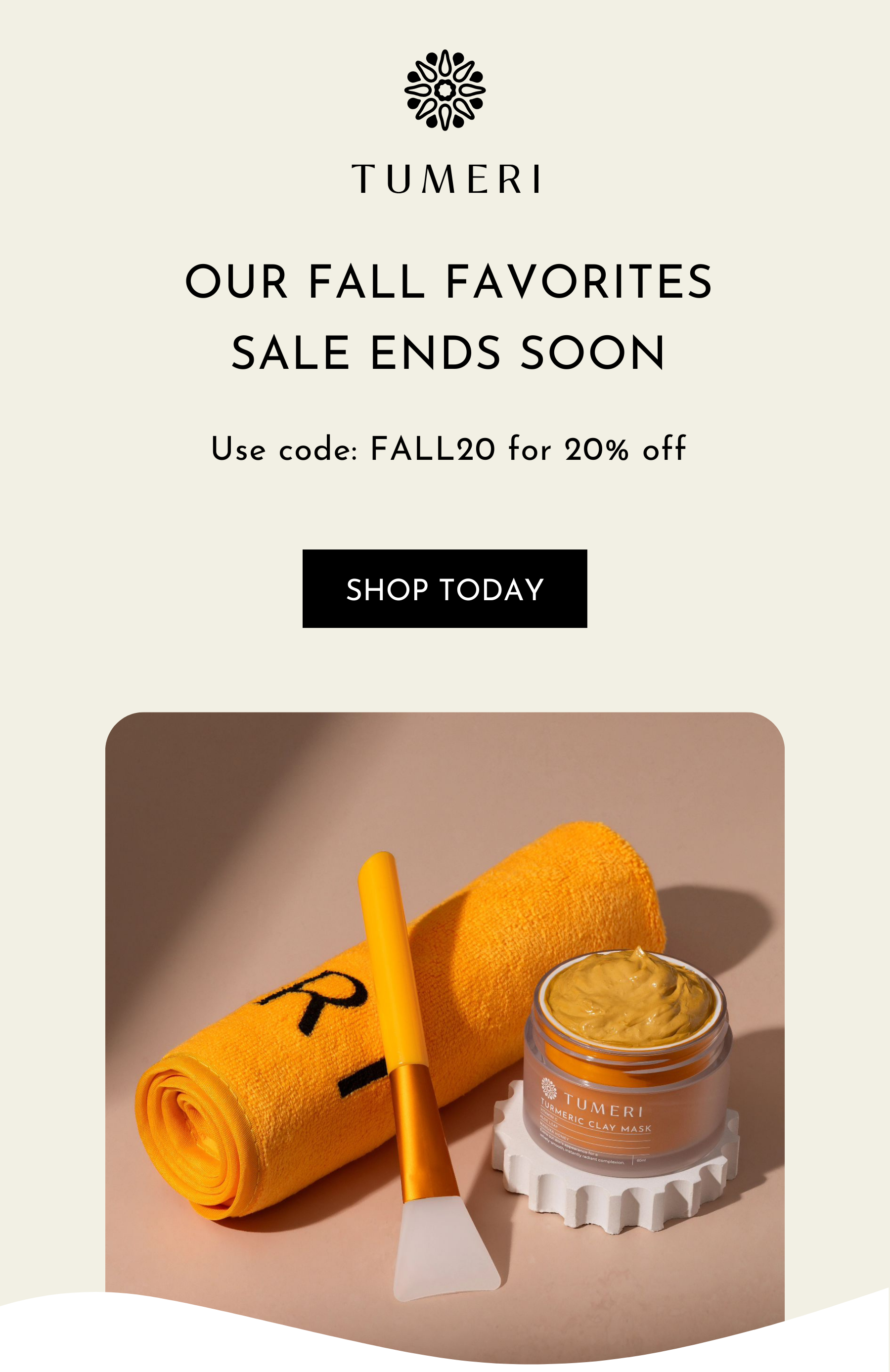Click the TUMERI label on the jar

(x=603, y=1102)
